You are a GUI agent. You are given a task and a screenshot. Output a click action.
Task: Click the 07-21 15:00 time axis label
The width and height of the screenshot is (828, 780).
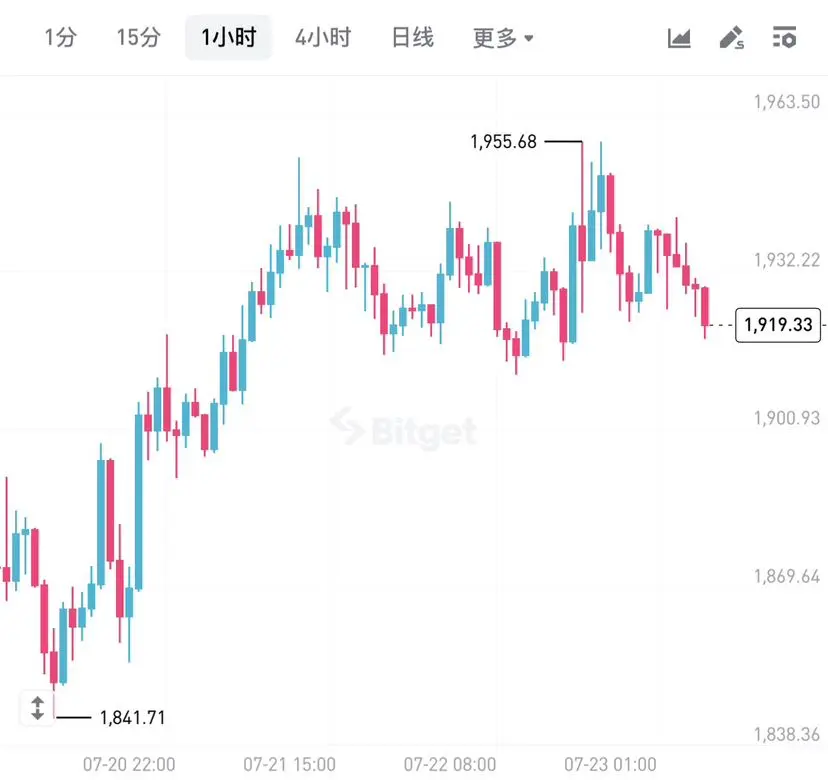289,764
